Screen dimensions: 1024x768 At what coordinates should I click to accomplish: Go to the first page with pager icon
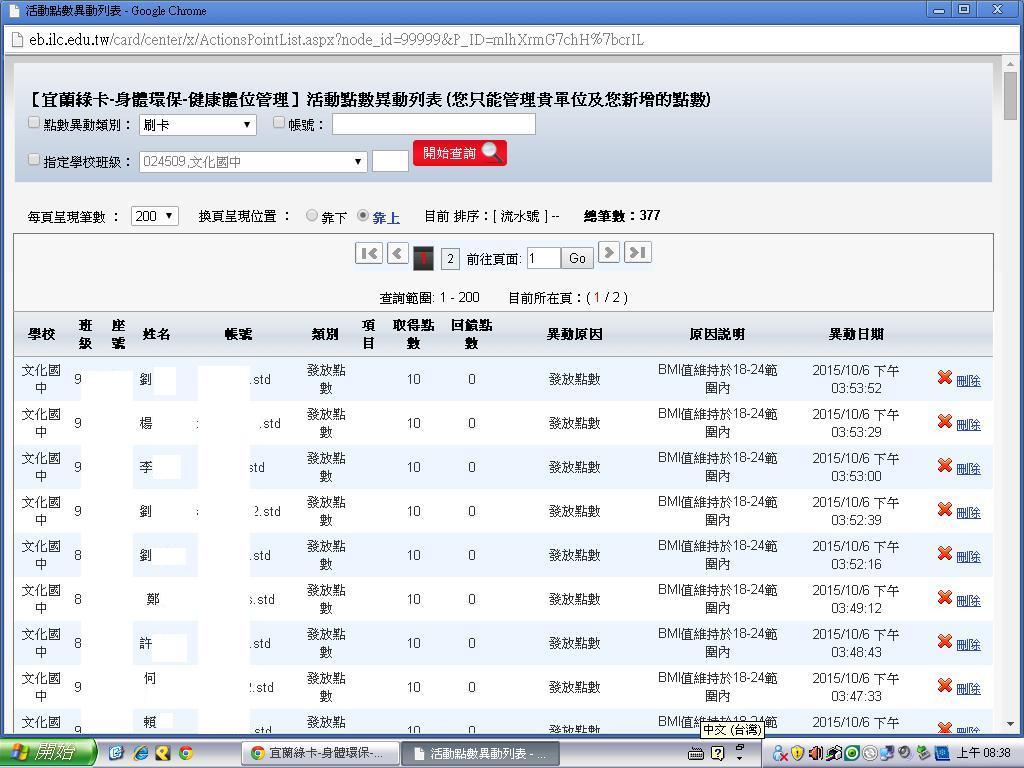click(369, 254)
